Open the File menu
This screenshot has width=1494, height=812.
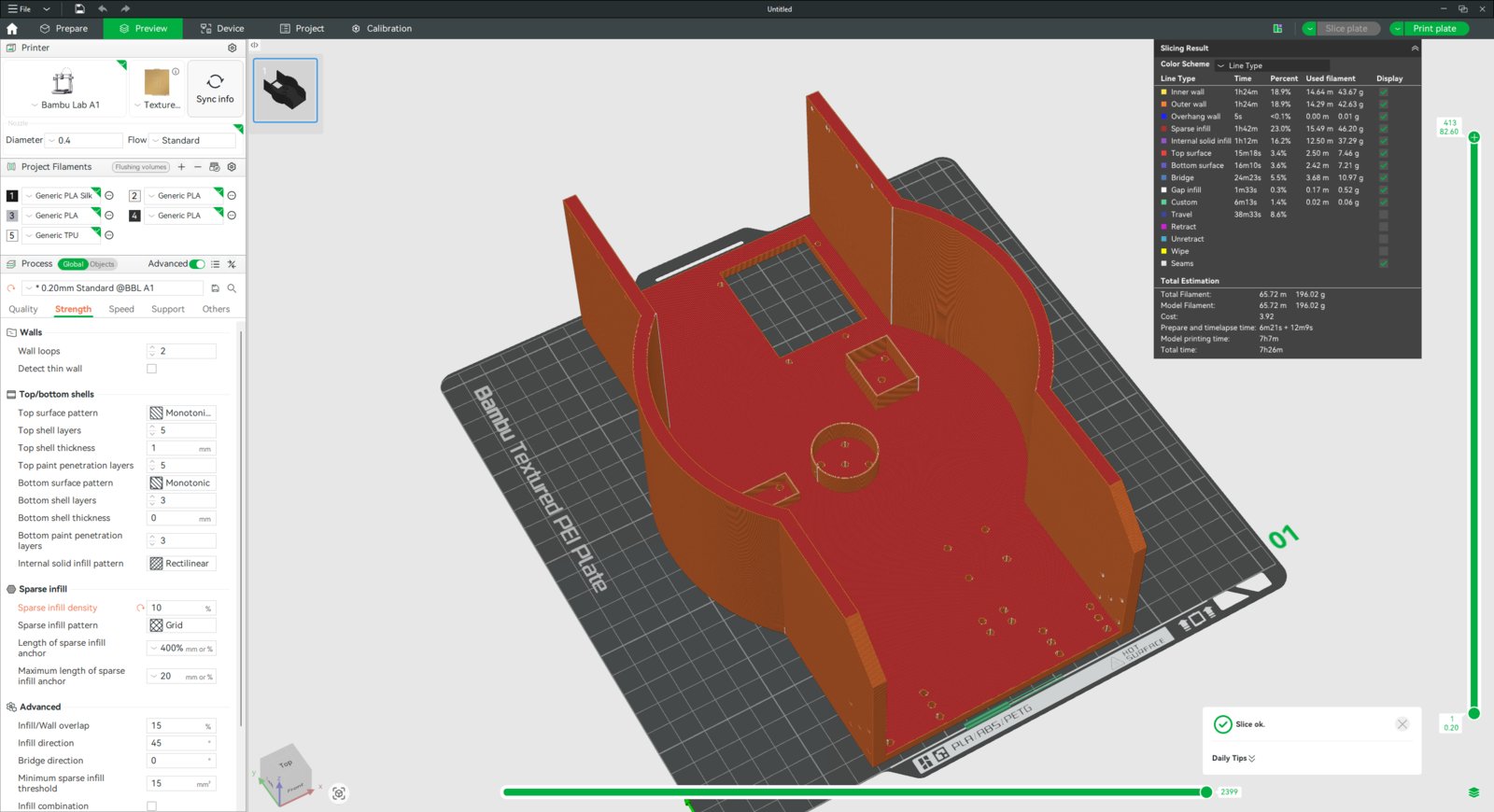(x=20, y=8)
